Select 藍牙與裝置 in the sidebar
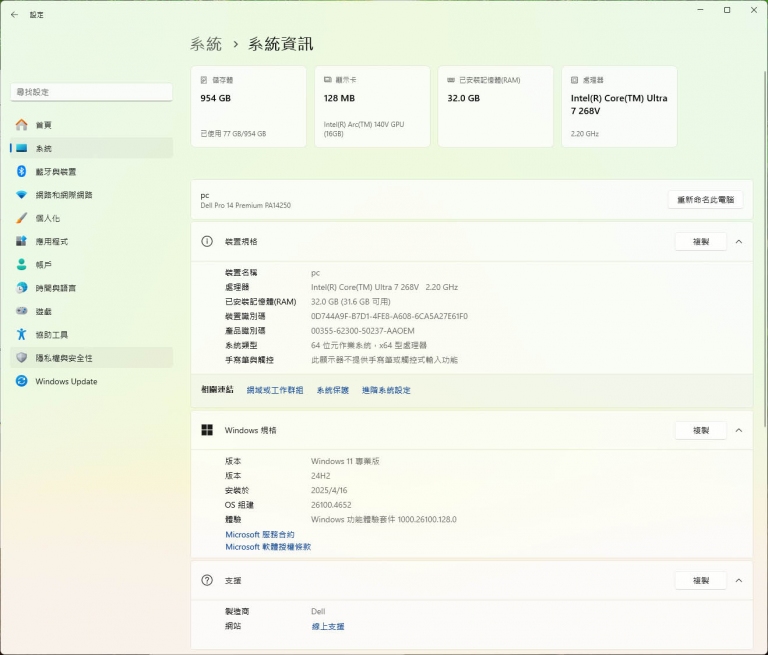 (x=91, y=171)
